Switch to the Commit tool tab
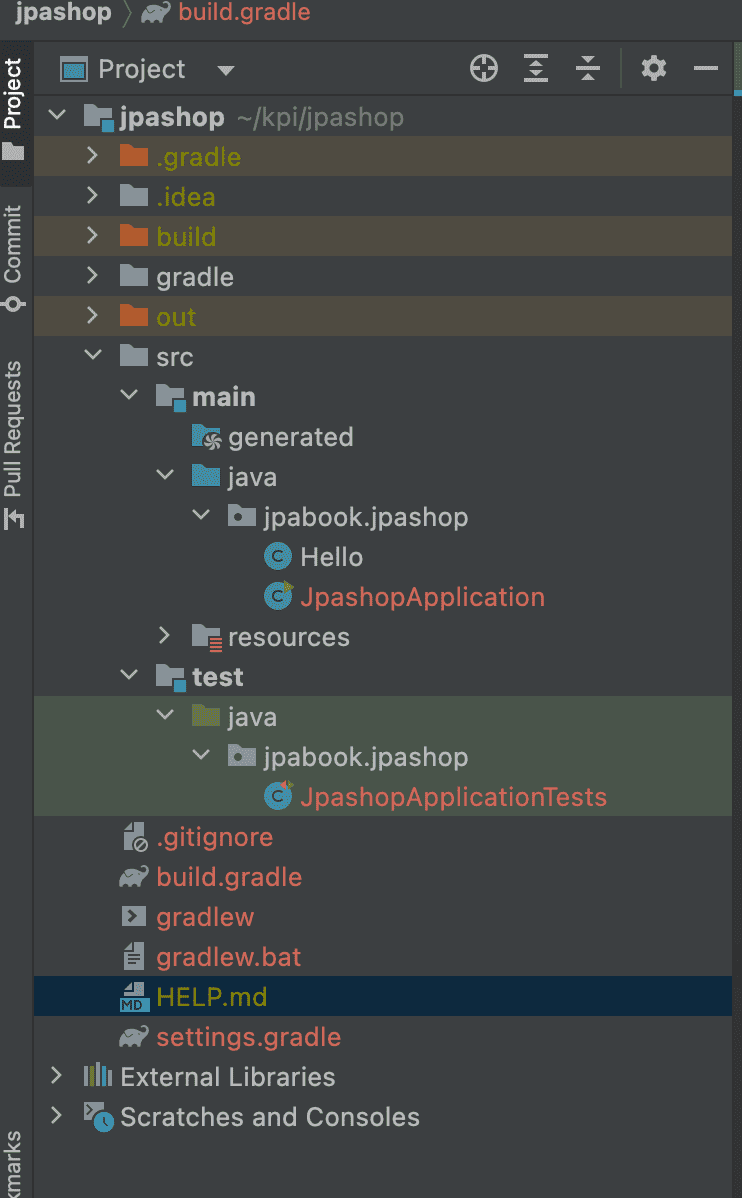 (x=14, y=257)
